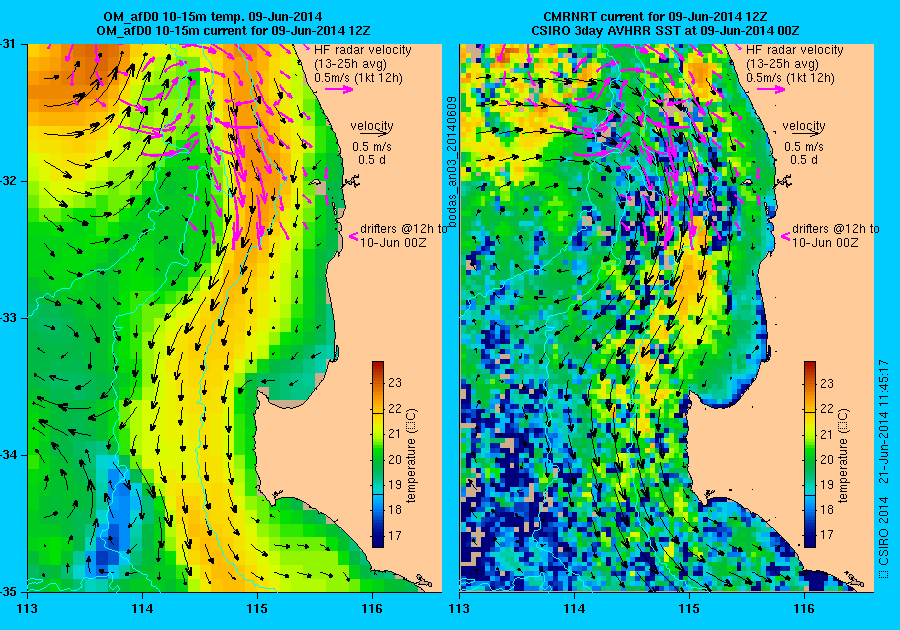The image size is (900, 630).
Task: Click the 20 tick on right color bar
Action: coord(827,459)
